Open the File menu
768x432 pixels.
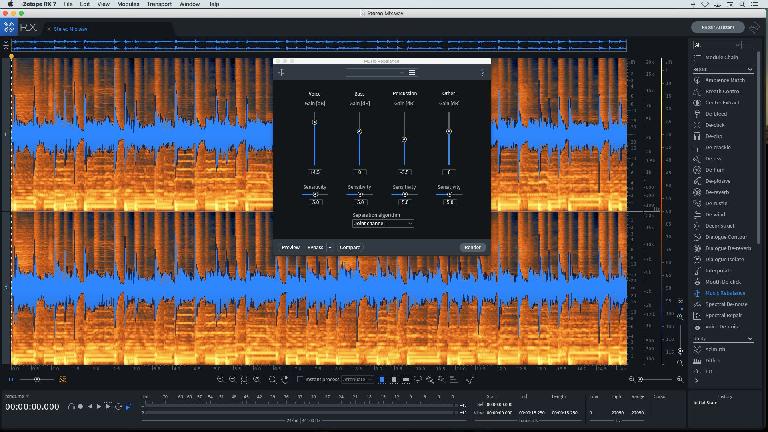pos(68,4)
